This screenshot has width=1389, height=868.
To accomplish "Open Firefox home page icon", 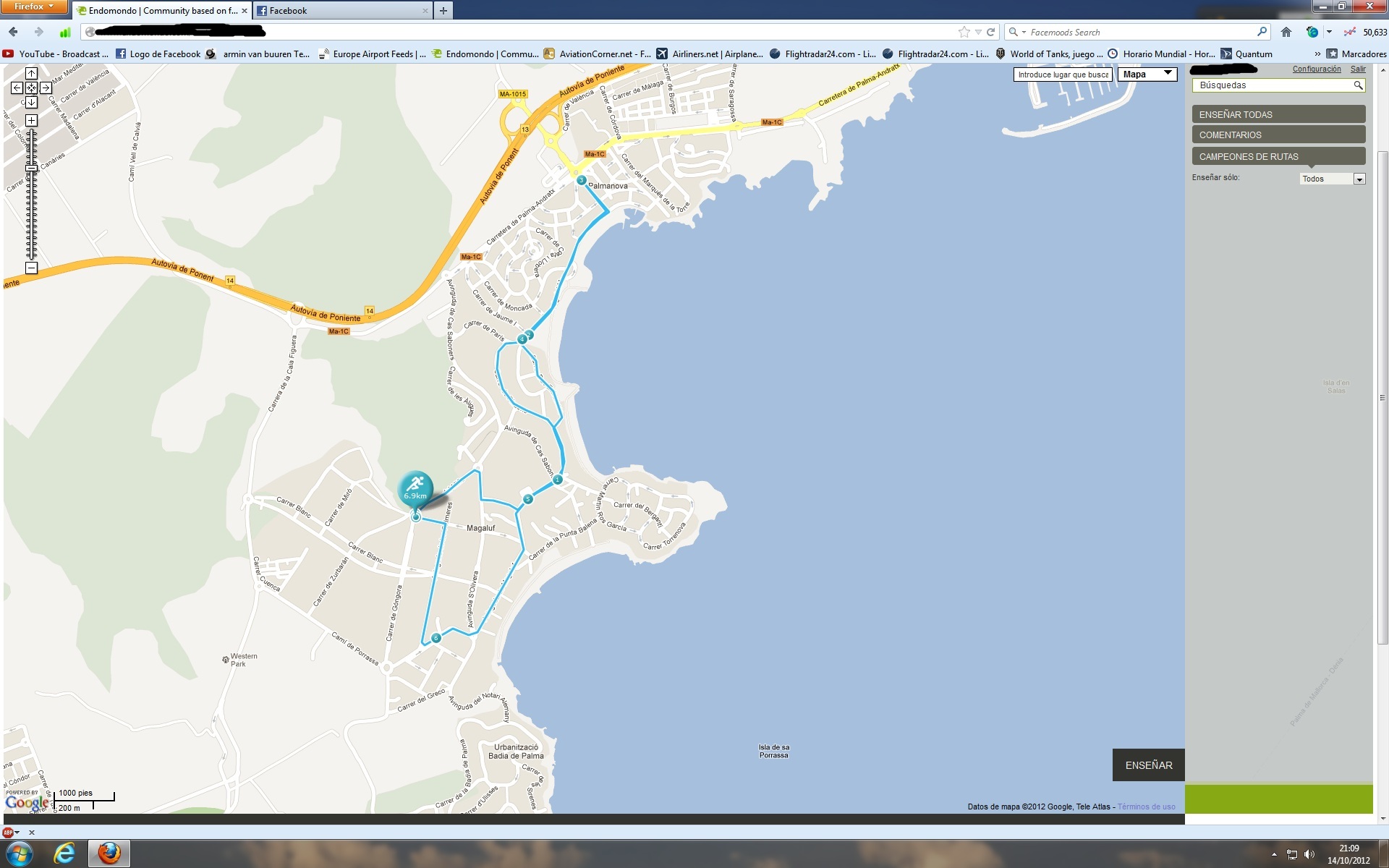I will [x=1286, y=32].
